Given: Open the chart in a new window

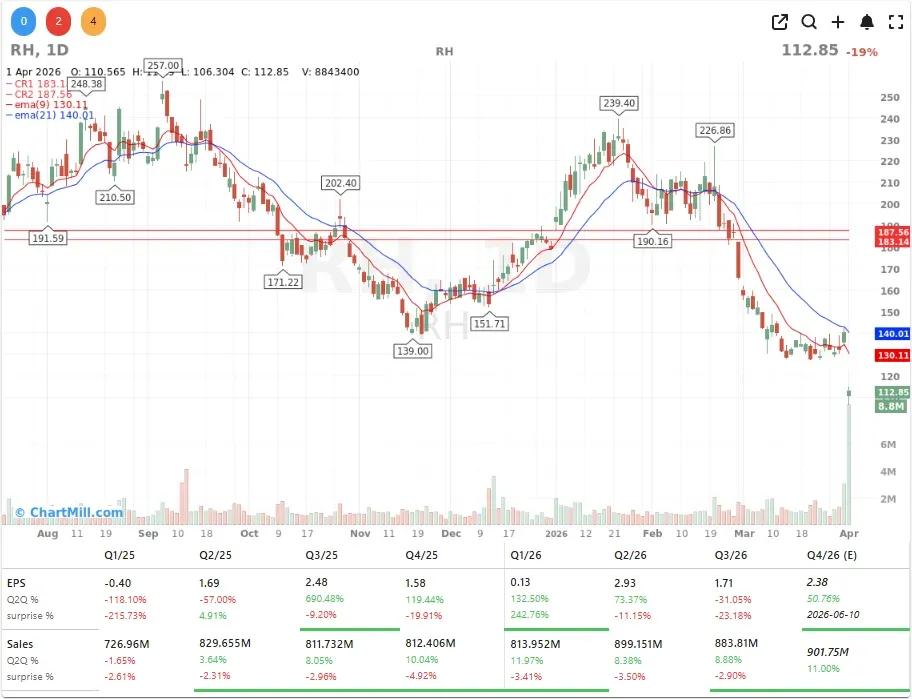Looking at the screenshot, I should (779, 21).
